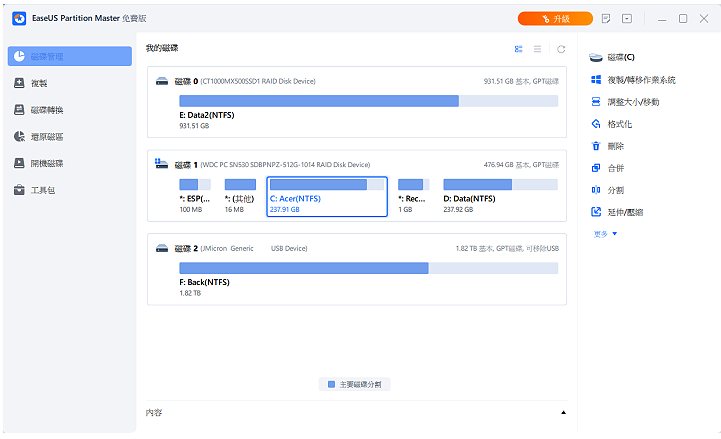Choose the 格式化 format action
The width and height of the screenshot is (721, 439).
(619, 124)
